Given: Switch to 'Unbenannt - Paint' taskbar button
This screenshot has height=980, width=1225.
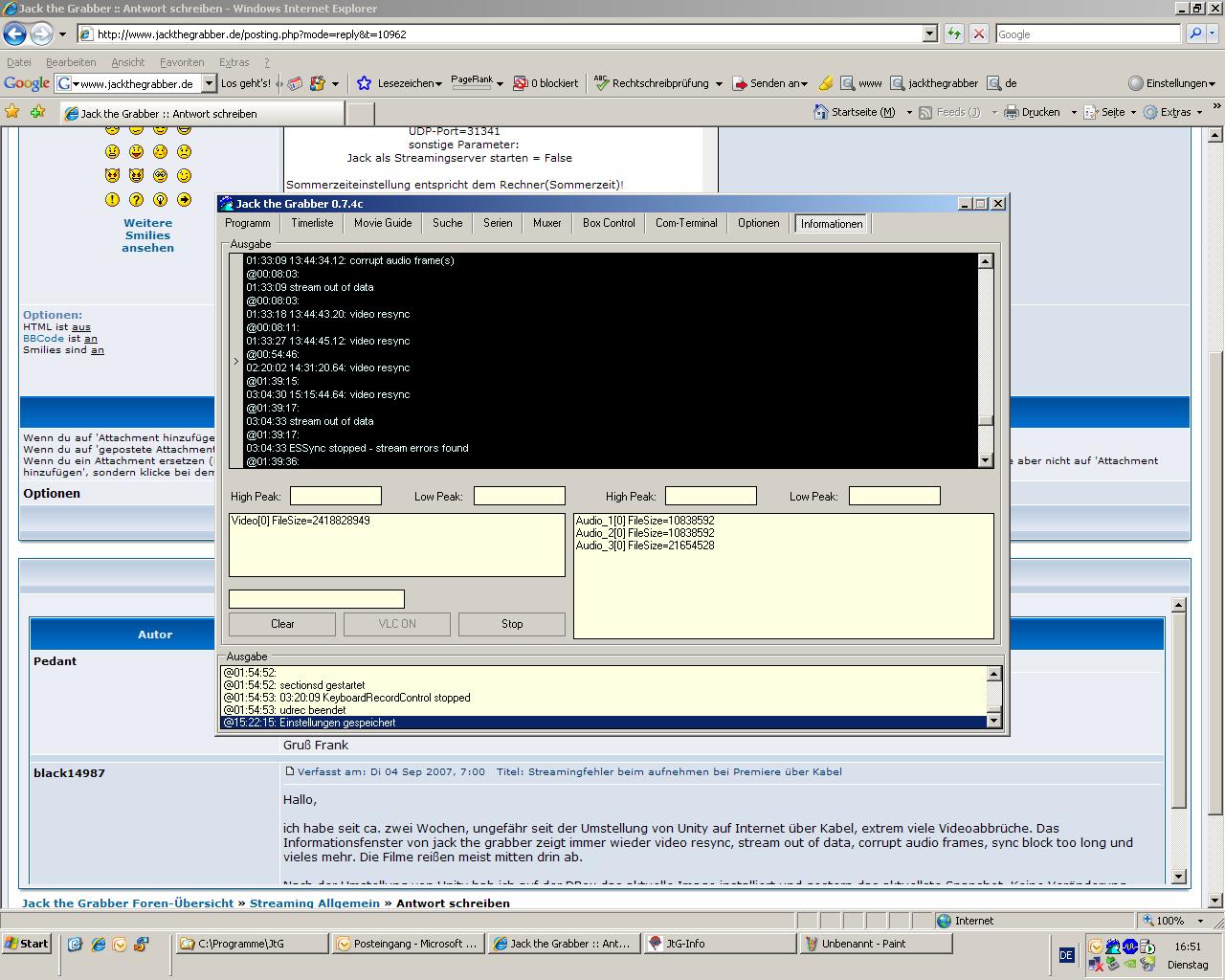Looking at the screenshot, I should pos(877,944).
